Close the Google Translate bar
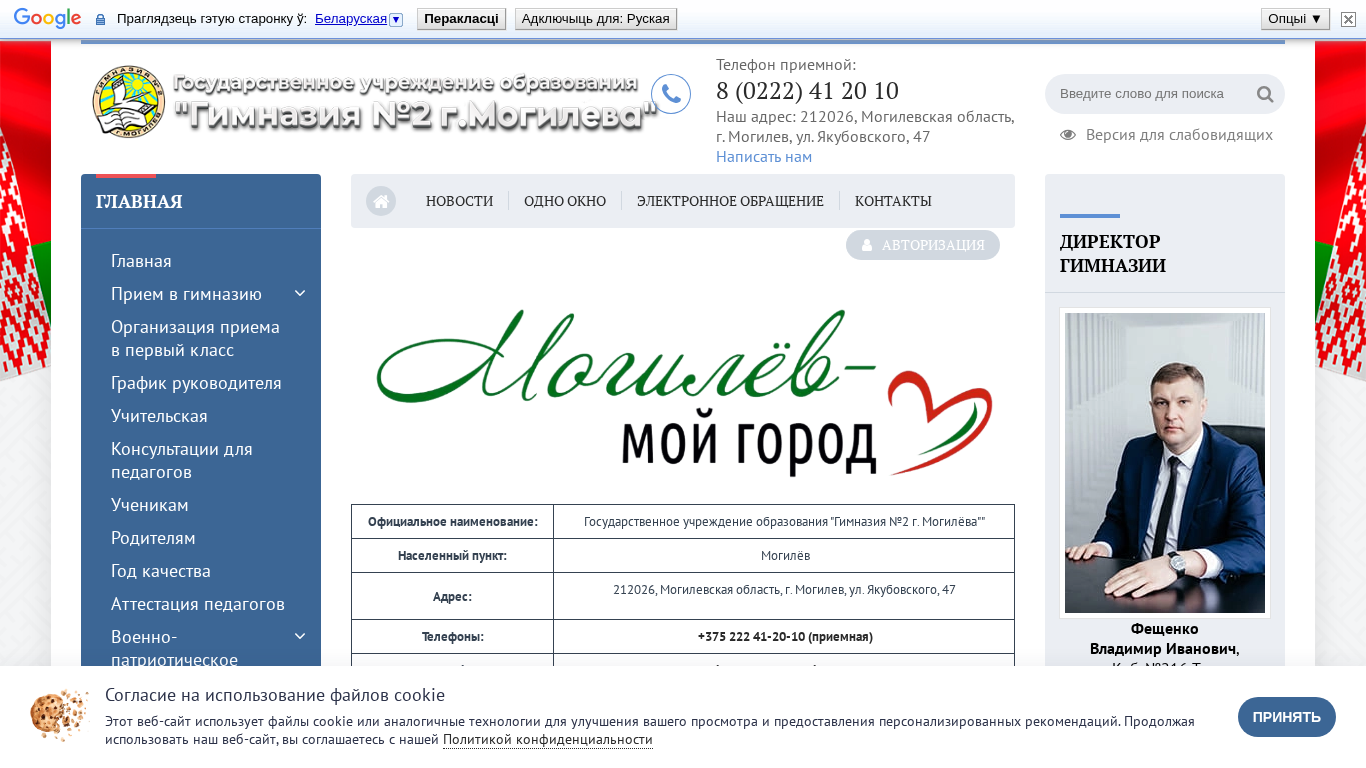Image resolution: width=1366 pixels, height=768 pixels. click(1348, 19)
